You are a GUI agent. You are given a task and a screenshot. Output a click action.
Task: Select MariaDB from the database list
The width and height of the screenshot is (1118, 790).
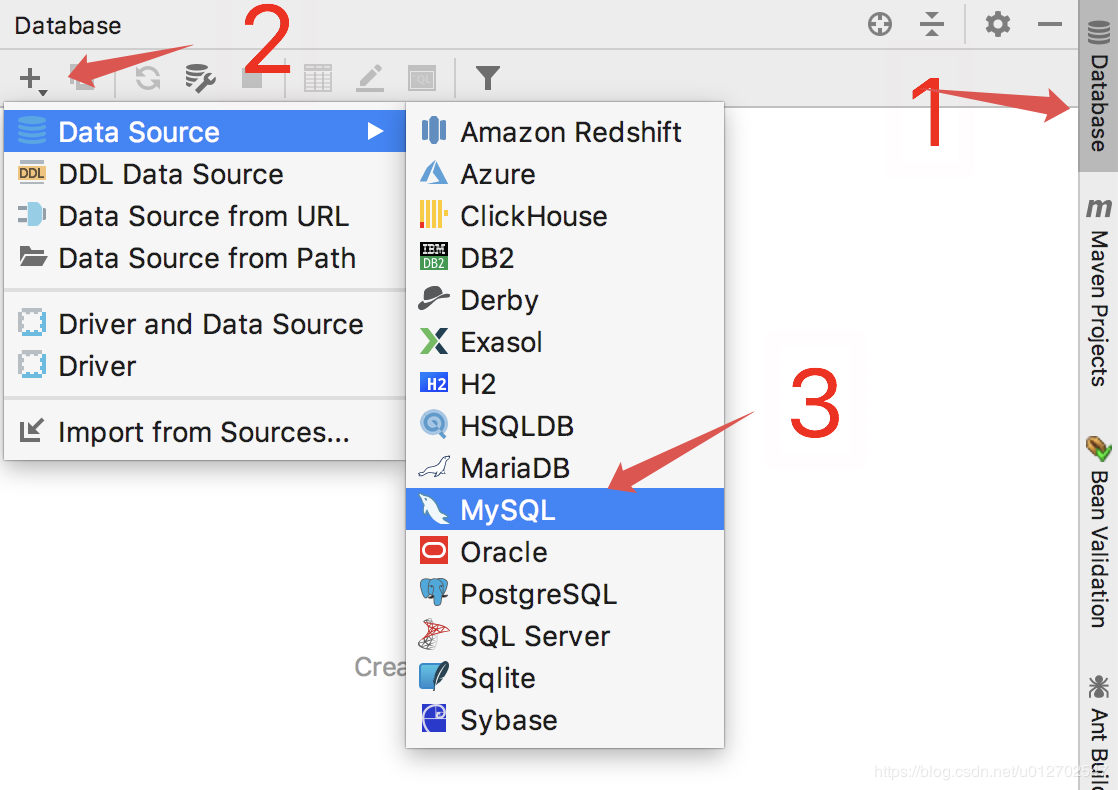click(514, 467)
